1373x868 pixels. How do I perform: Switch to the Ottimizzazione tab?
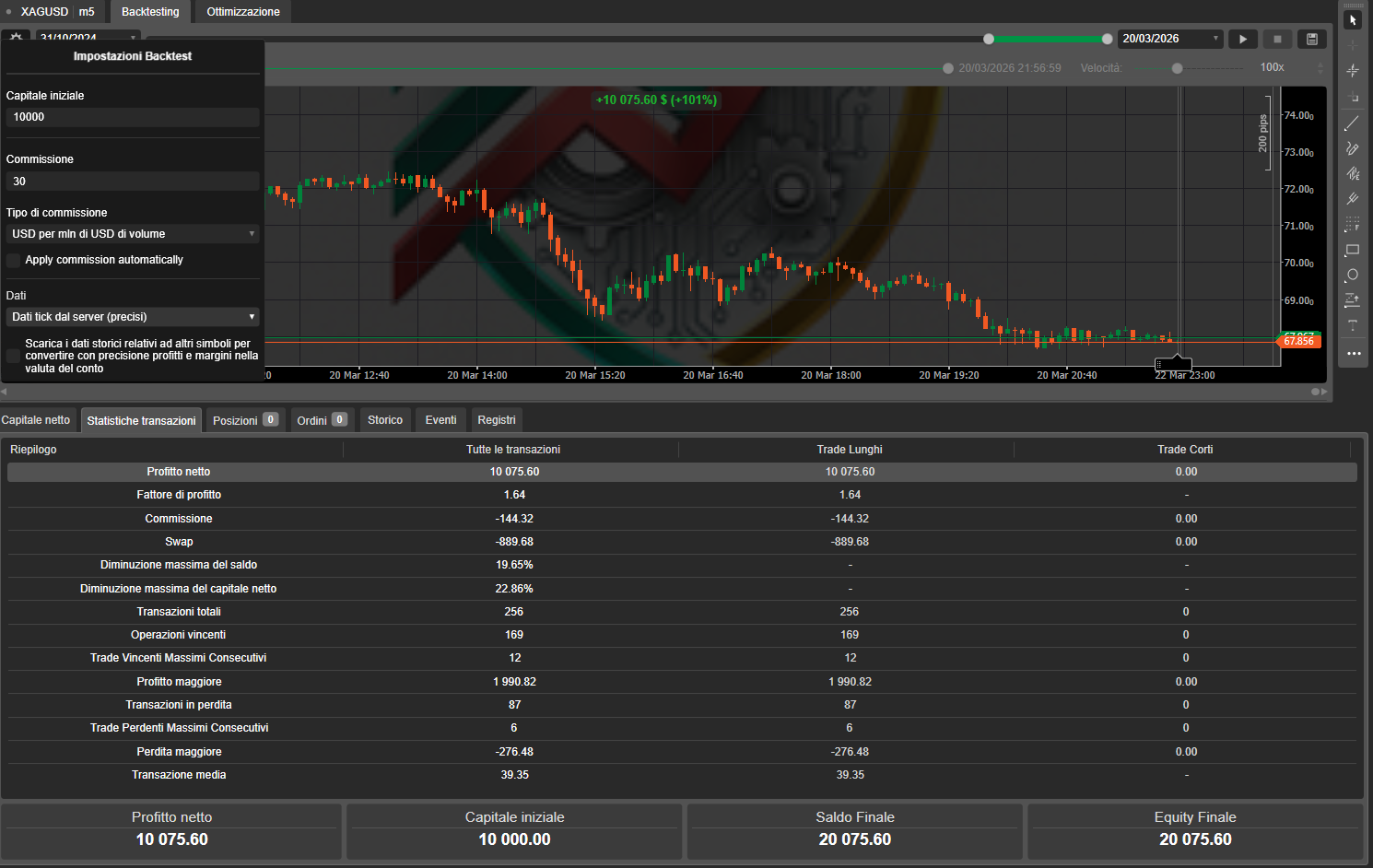[x=241, y=11]
